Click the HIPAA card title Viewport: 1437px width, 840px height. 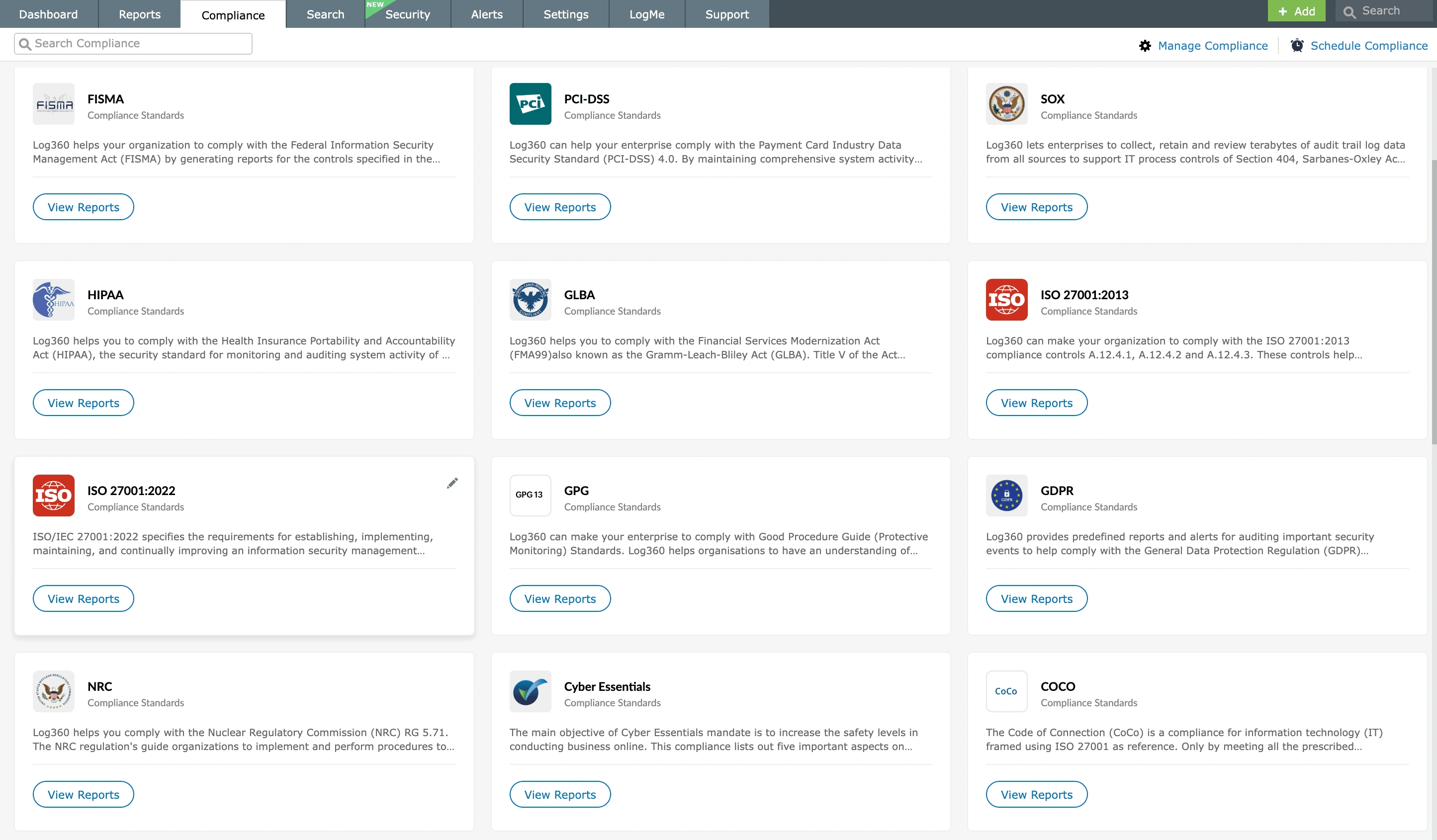coord(105,295)
